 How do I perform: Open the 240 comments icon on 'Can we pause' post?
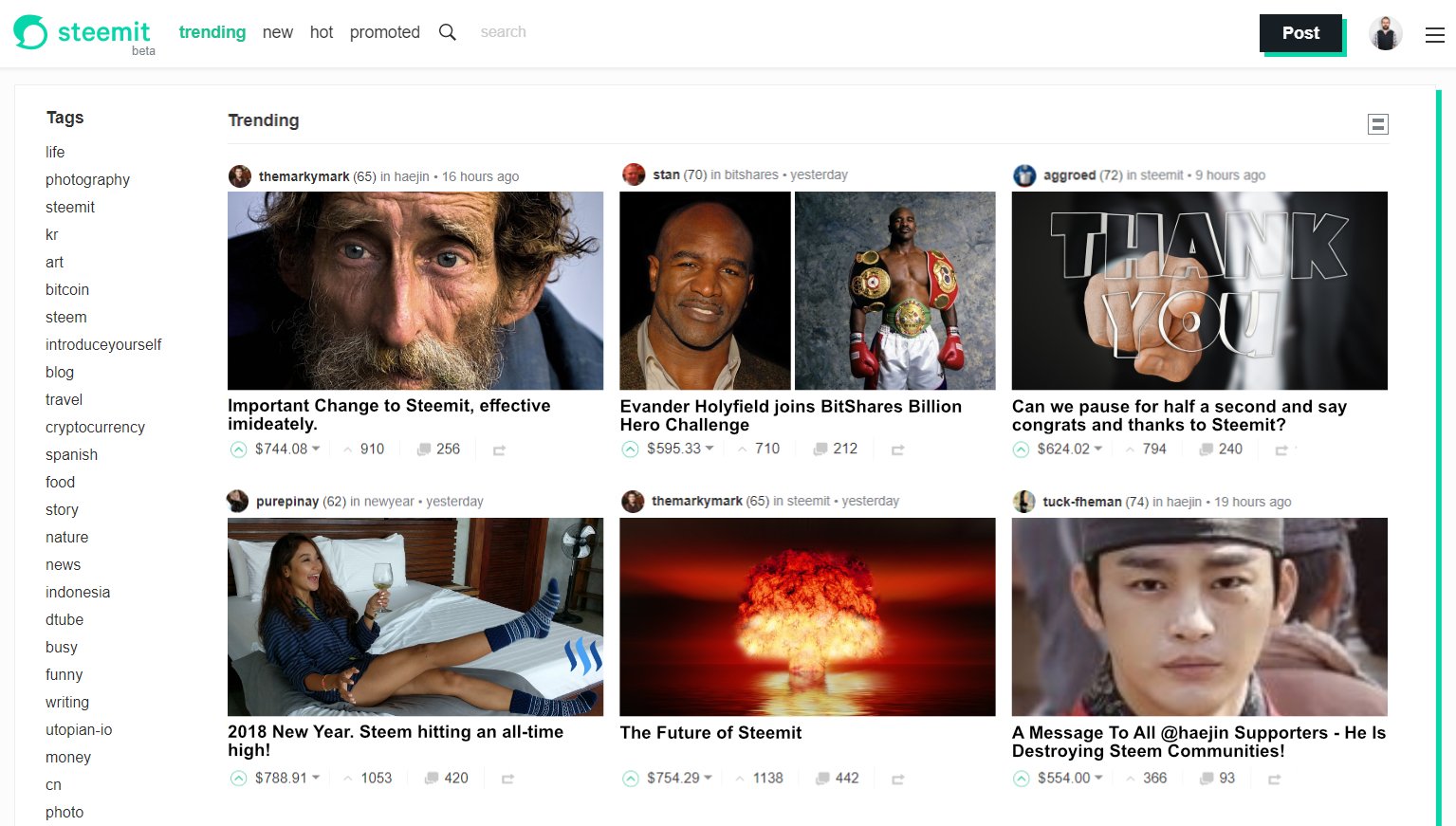point(1207,450)
